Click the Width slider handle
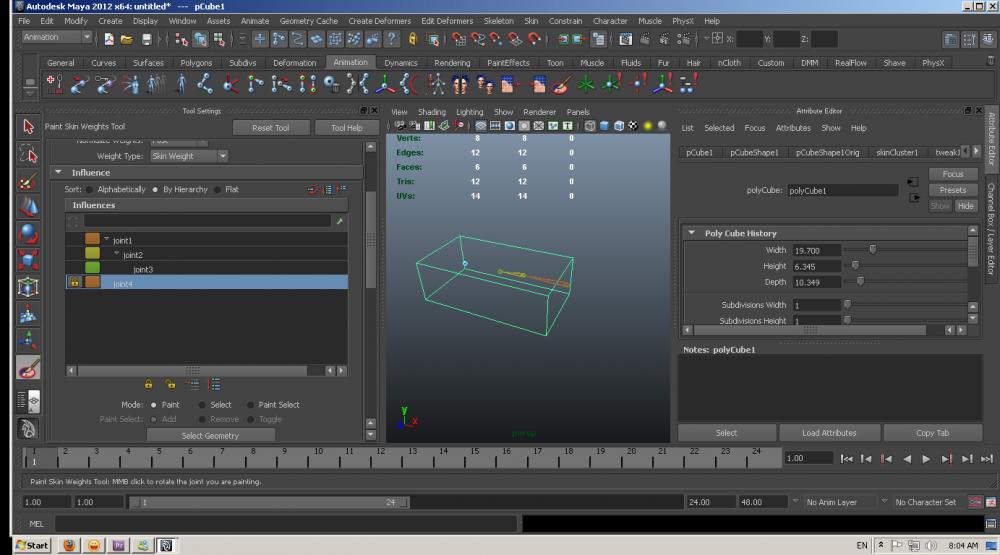This screenshot has height=555, width=1000. (872, 250)
